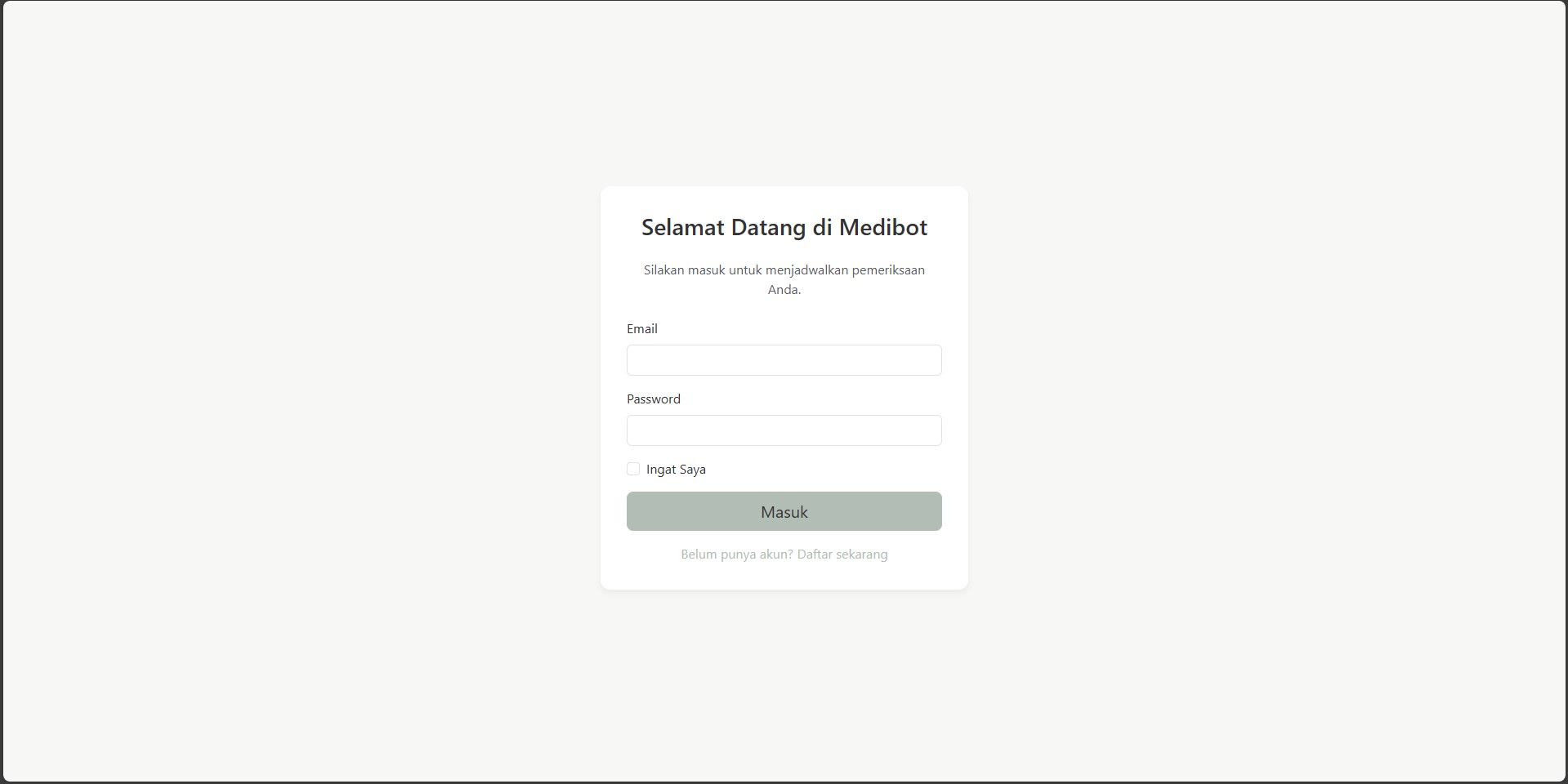The width and height of the screenshot is (1568, 784).
Task: Click the word "menjadwalkan" in the subtitle
Action: [x=806, y=270]
